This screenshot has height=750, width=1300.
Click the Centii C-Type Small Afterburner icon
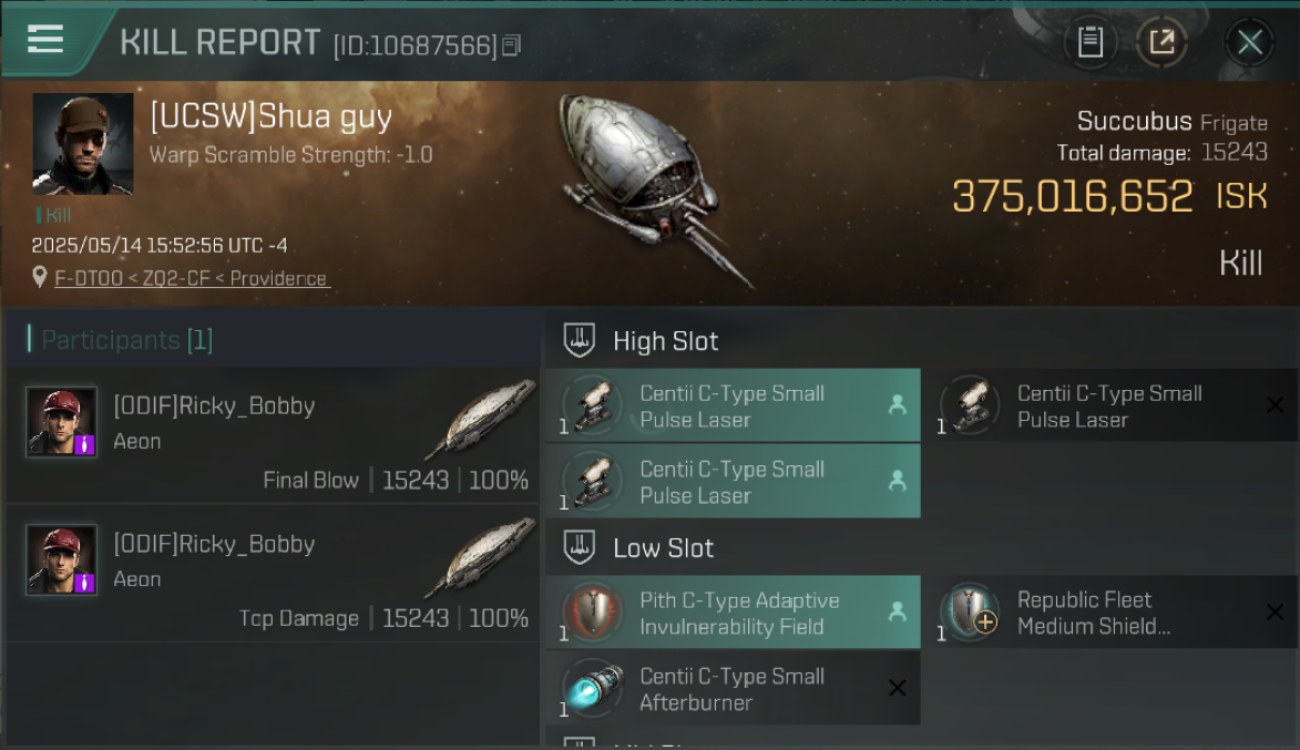pos(592,687)
